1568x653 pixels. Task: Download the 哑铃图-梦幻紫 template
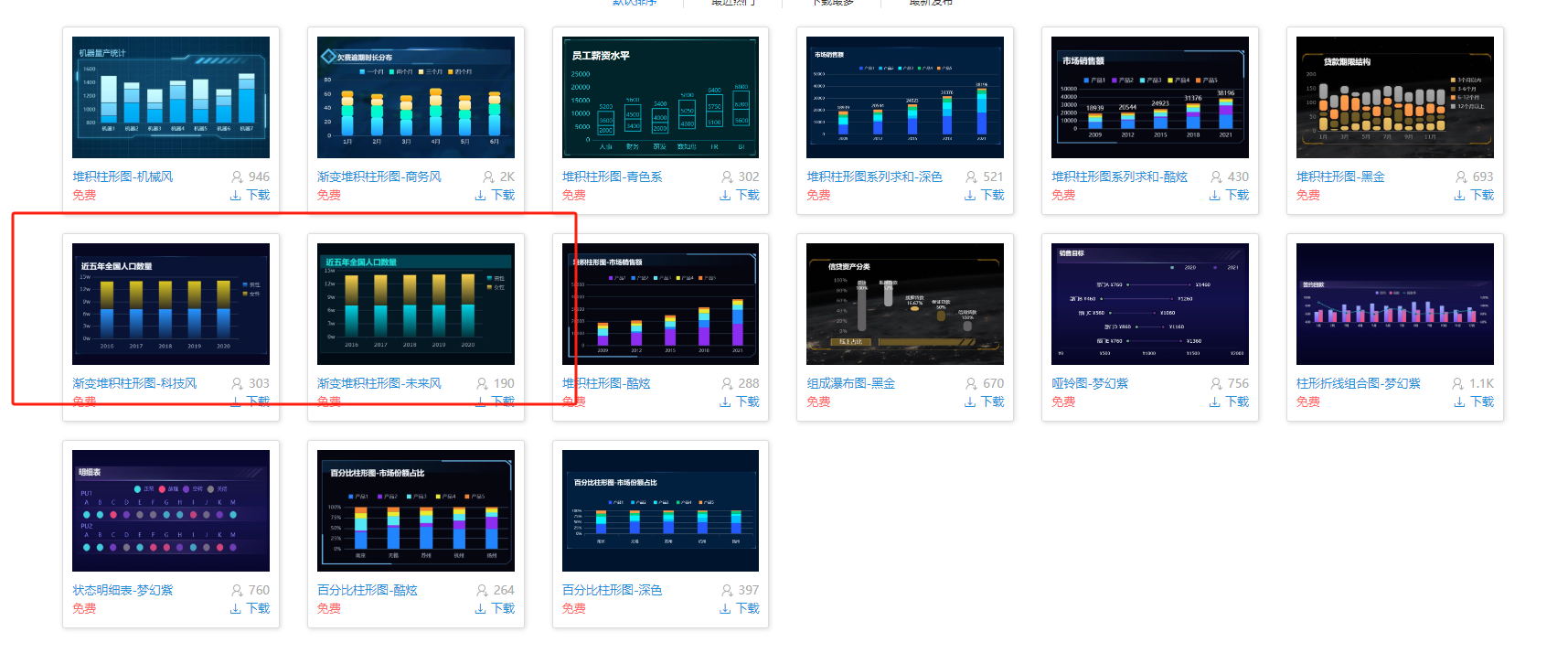pos(1229,401)
